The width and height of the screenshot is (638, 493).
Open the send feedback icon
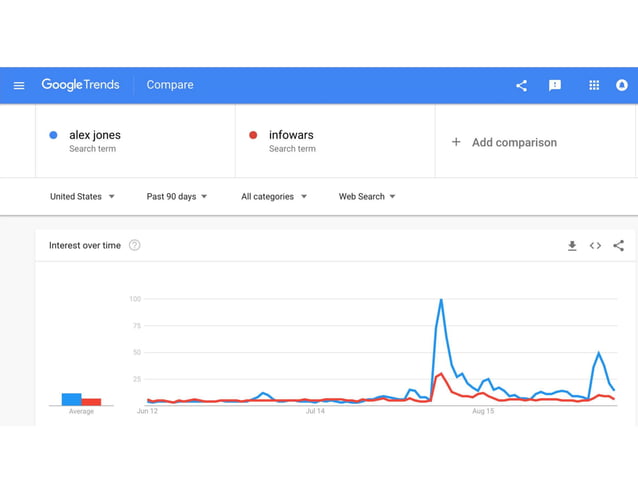(x=555, y=86)
